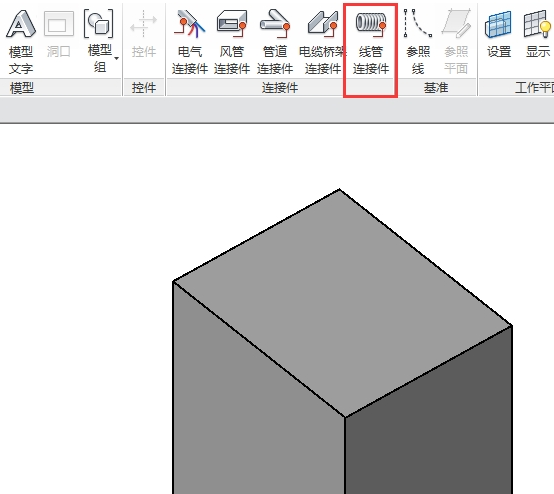Click the greyed Opening (洞口) tool
Image resolution: width=554 pixels, height=494 pixels.
59,34
